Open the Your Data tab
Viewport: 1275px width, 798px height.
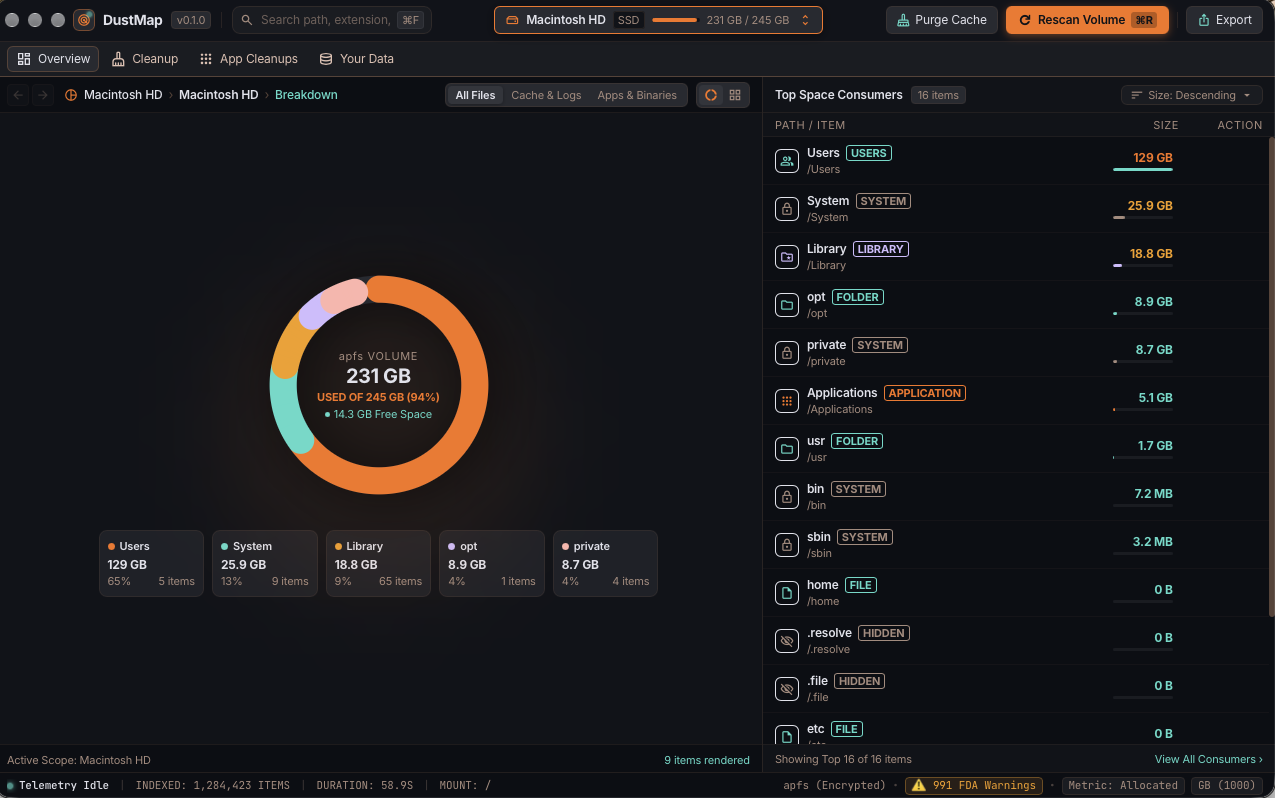click(357, 59)
